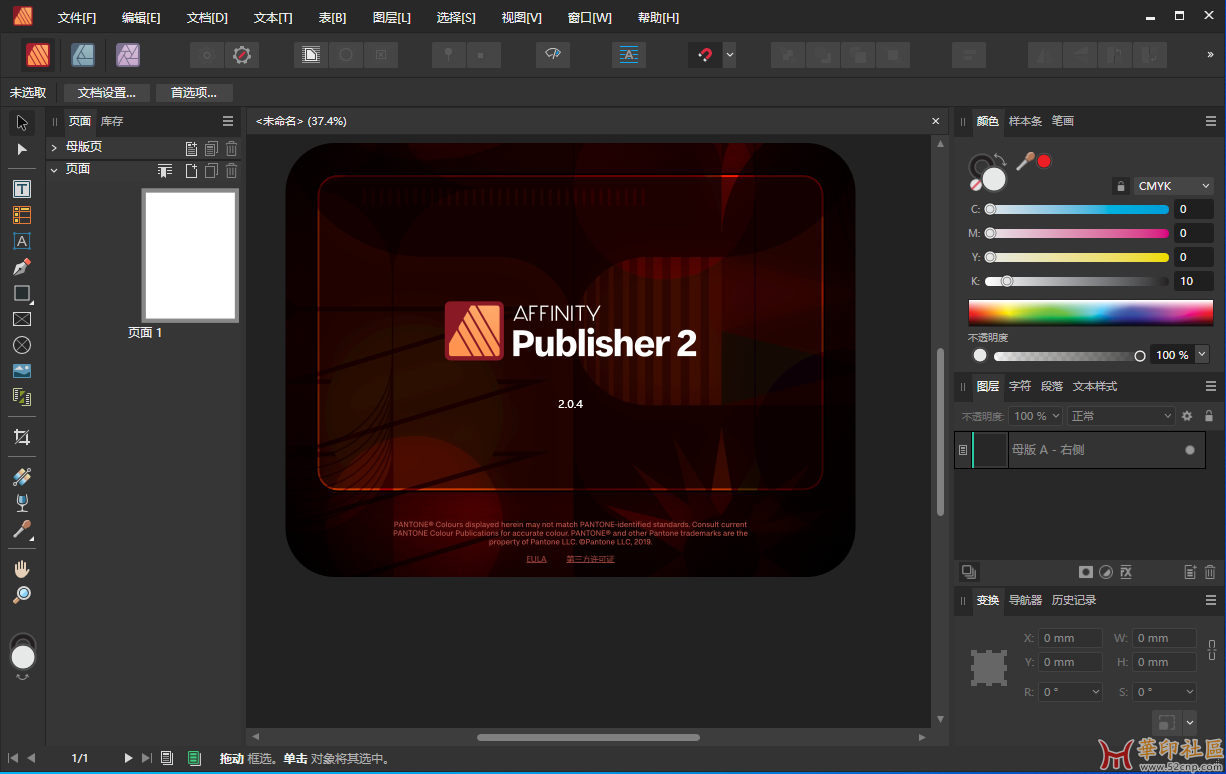This screenshot has height=774, width=1226.
Task: Select the Picture Frame Rectangle tool
Action: (x=22, y=319)
